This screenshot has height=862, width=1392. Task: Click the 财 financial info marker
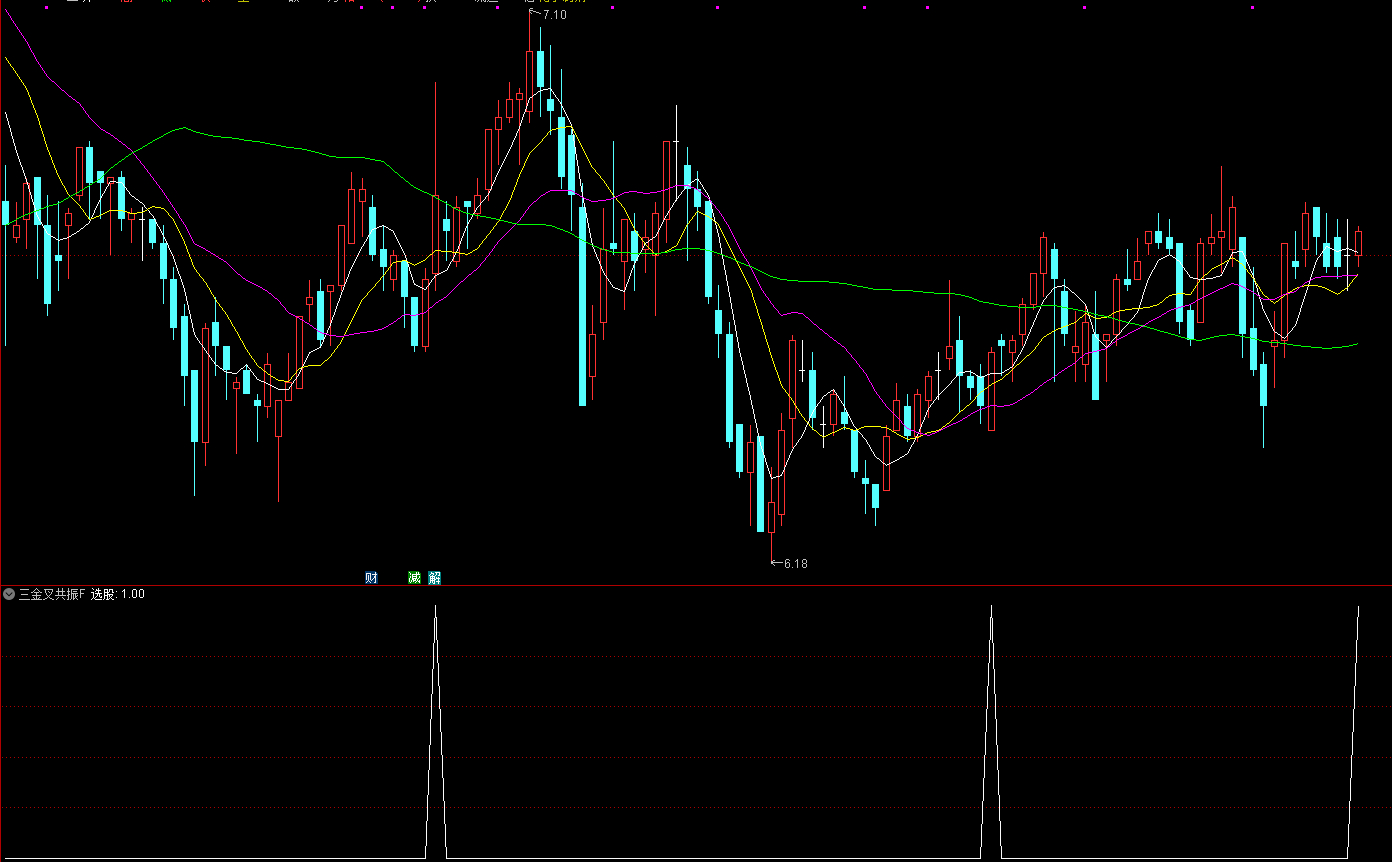[371, 578]
